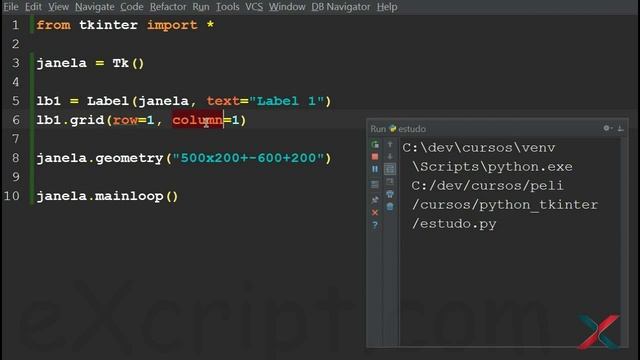The height and width of the screenshot is (360, 640).
Task: Close the Run tab via the red X
Action: pos(375,213)
